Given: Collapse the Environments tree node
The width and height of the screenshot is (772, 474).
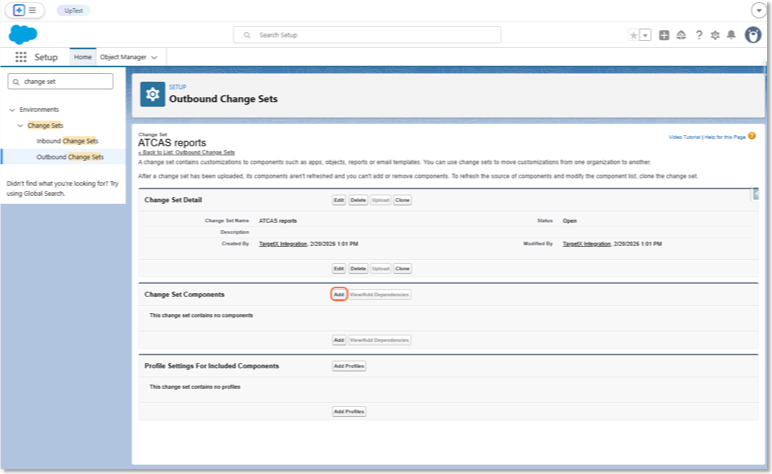Looking at the screenshot, I should [x=12, y=110].
